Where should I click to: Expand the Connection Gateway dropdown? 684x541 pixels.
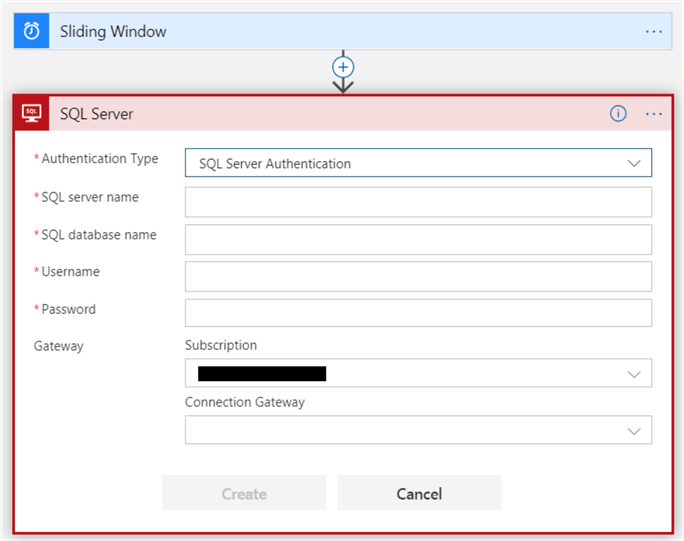click(418, 430)
